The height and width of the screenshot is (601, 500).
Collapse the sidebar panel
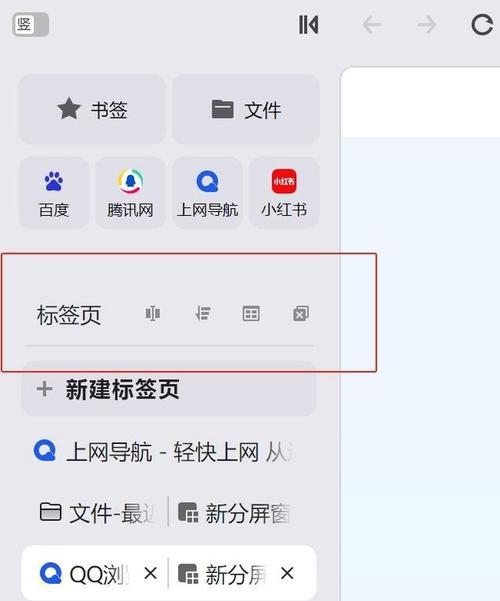[309, 25]
